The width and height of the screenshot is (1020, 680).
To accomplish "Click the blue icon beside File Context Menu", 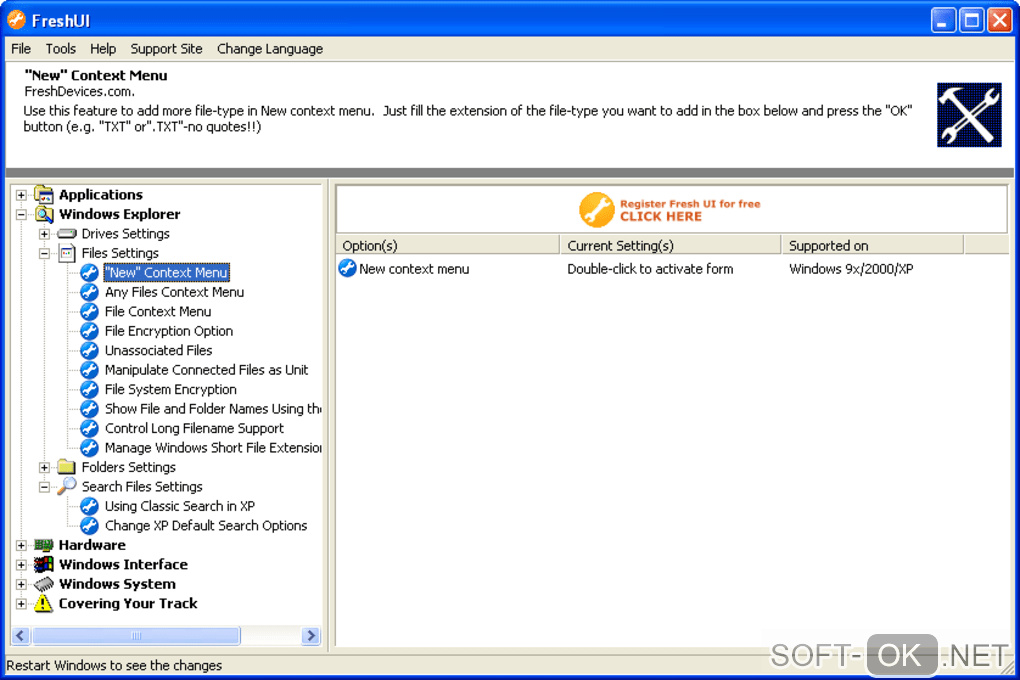I will [89, 312].
